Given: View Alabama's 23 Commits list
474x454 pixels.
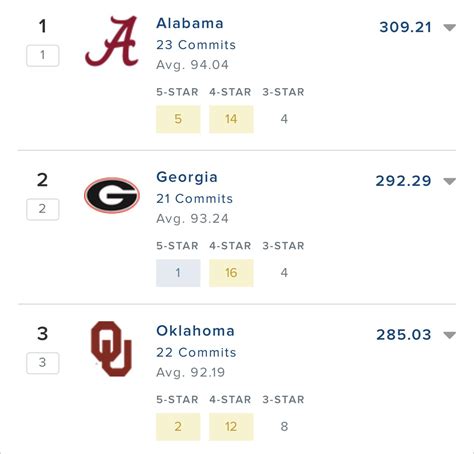Looking at the screenshot, I should coord(196,45).
